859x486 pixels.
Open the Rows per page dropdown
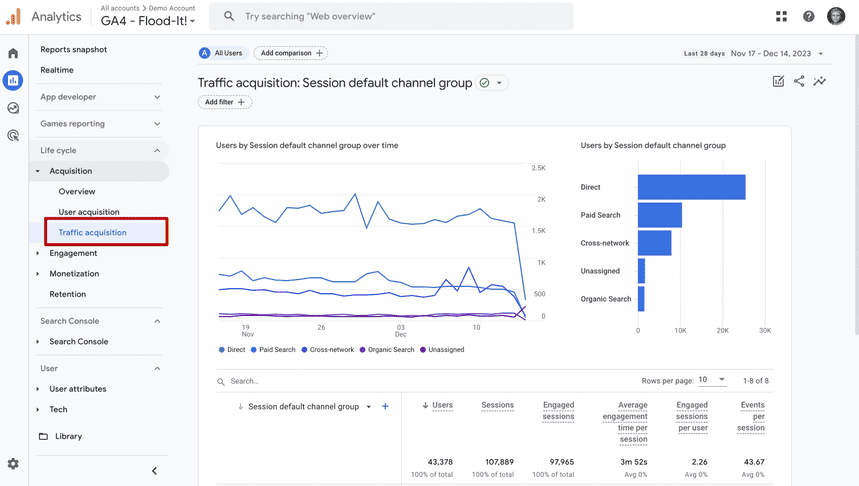click(712, 380)
